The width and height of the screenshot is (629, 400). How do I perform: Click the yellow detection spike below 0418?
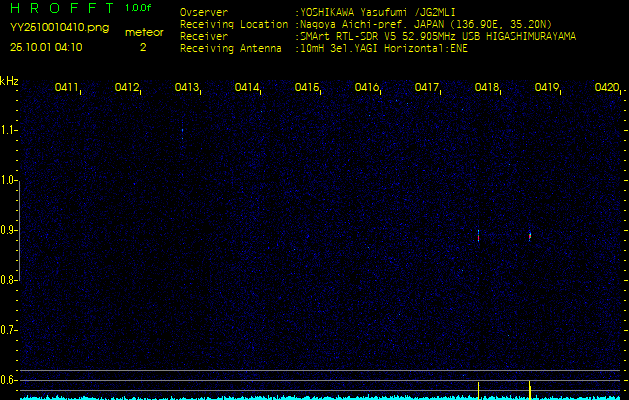pos(479,391)
